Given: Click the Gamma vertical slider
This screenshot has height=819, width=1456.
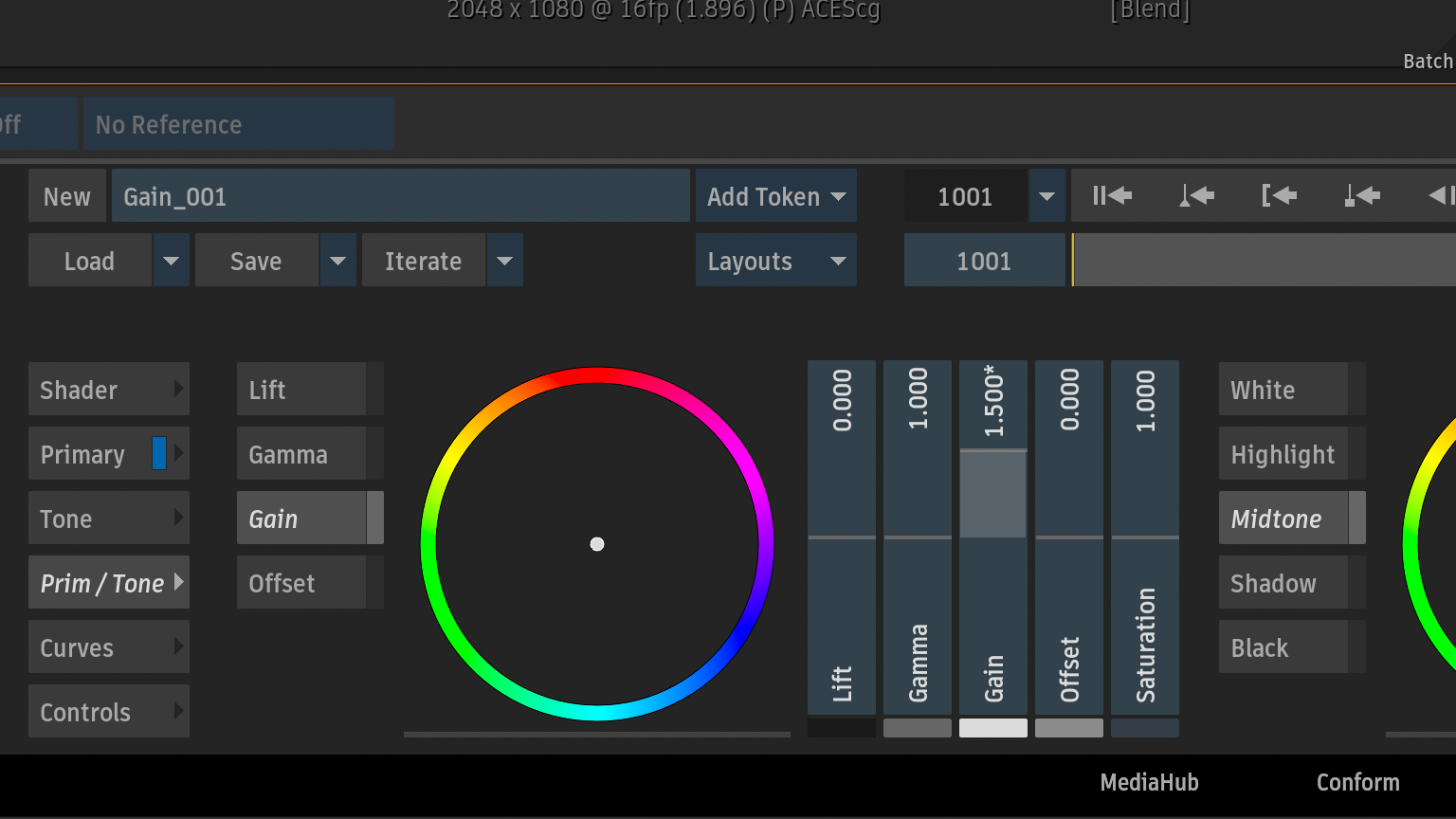Looking at the screenshot, I should (x=918, y=537).
